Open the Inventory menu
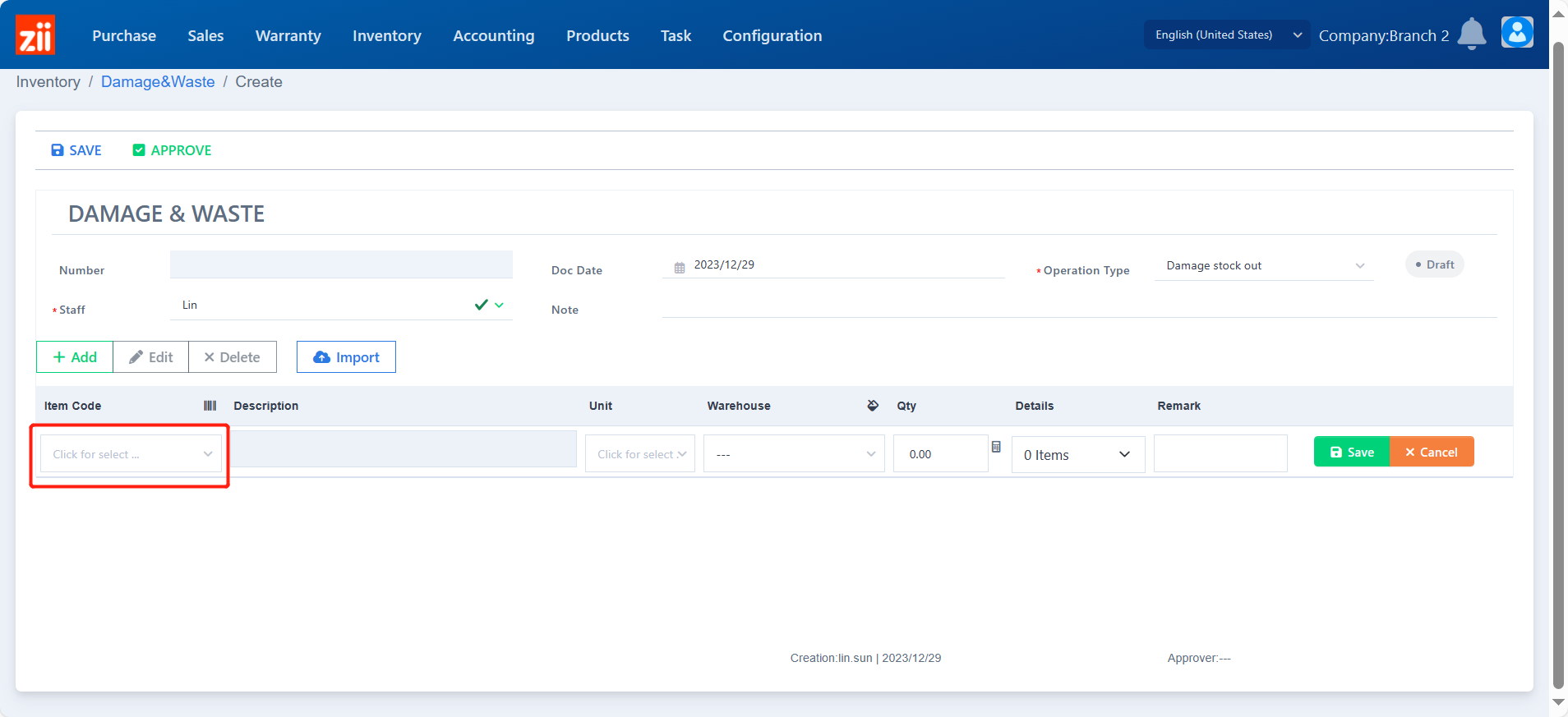 pos(387,35)
